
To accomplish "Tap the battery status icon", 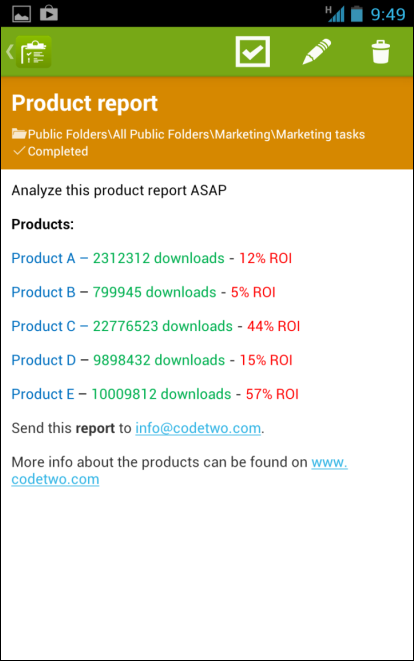I will click(357, 14).
